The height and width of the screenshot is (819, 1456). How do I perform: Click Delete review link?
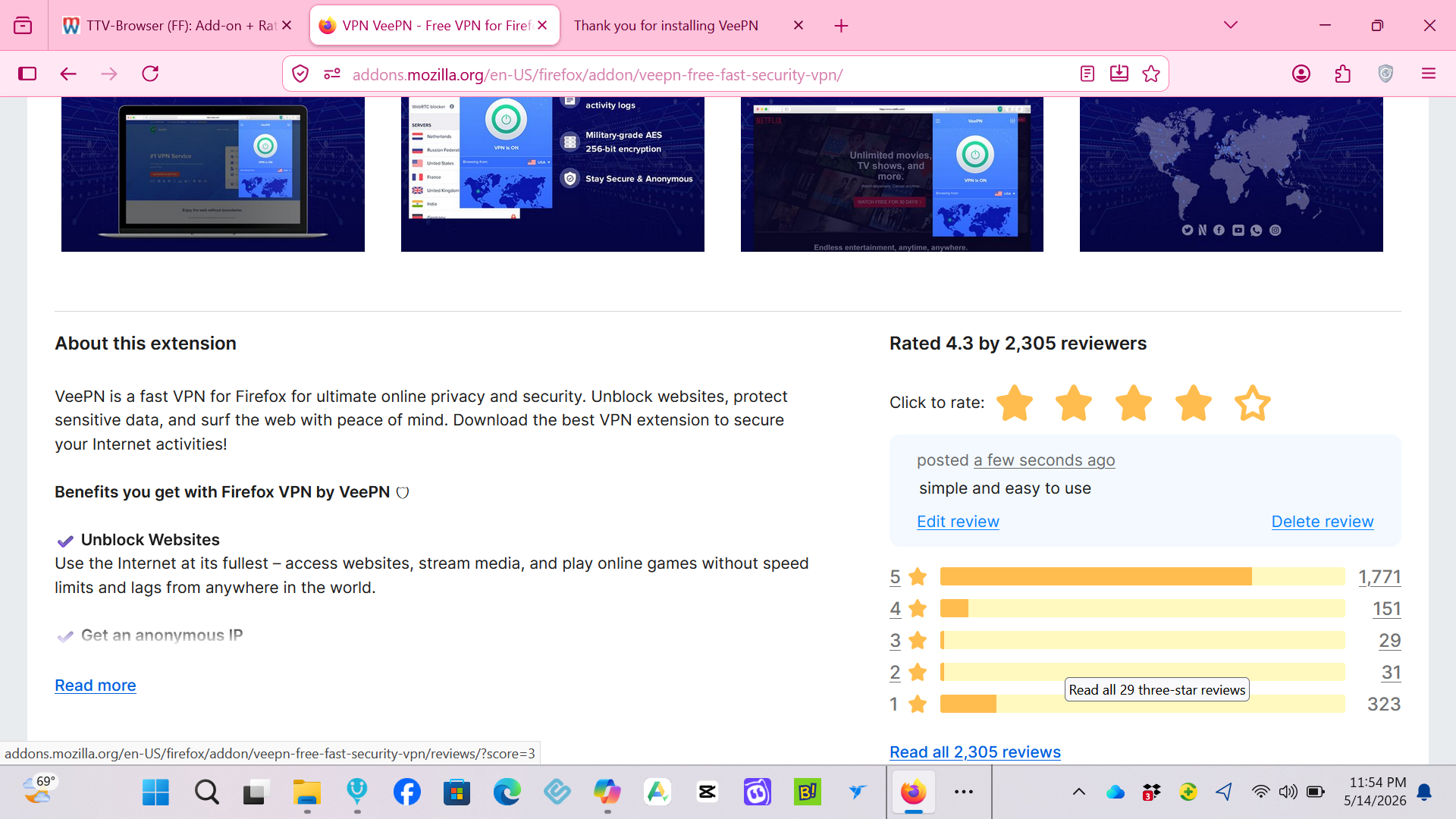tap(1323, 522)
